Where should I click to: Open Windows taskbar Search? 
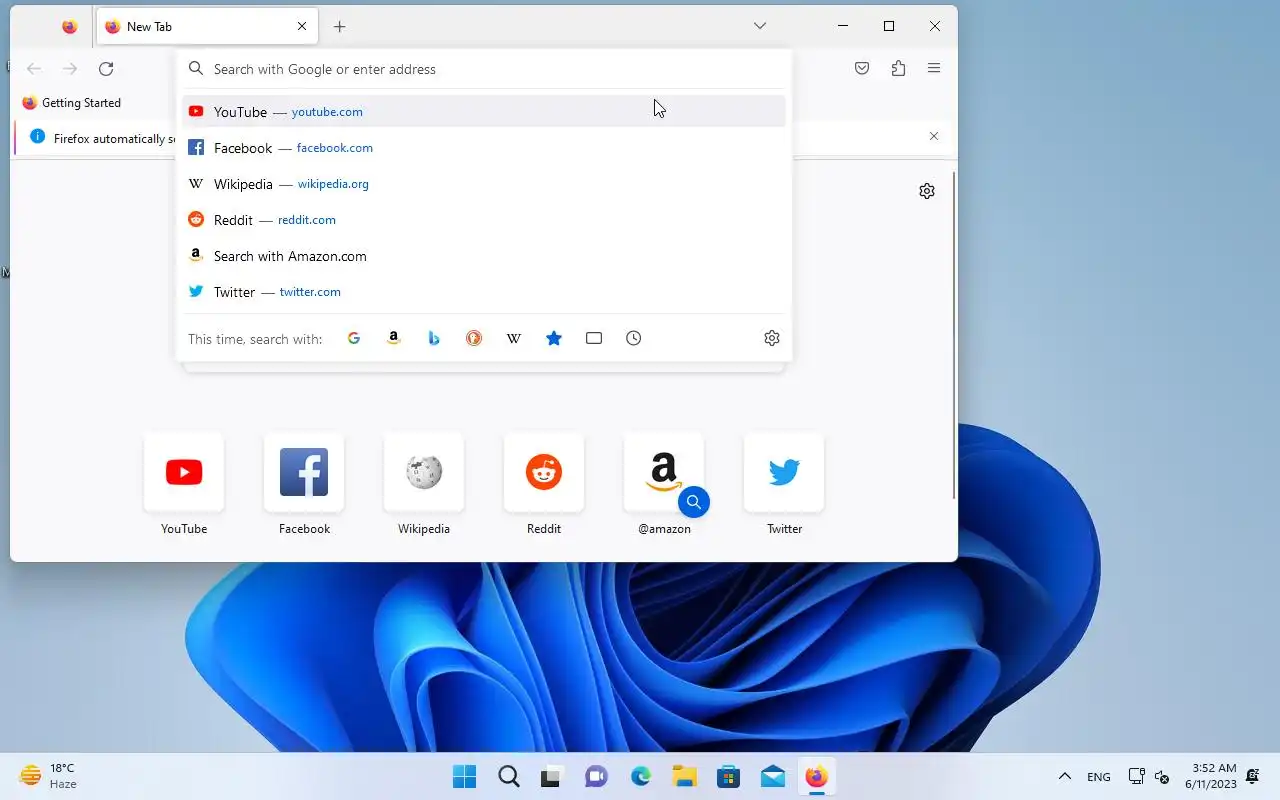pos(509,776)
